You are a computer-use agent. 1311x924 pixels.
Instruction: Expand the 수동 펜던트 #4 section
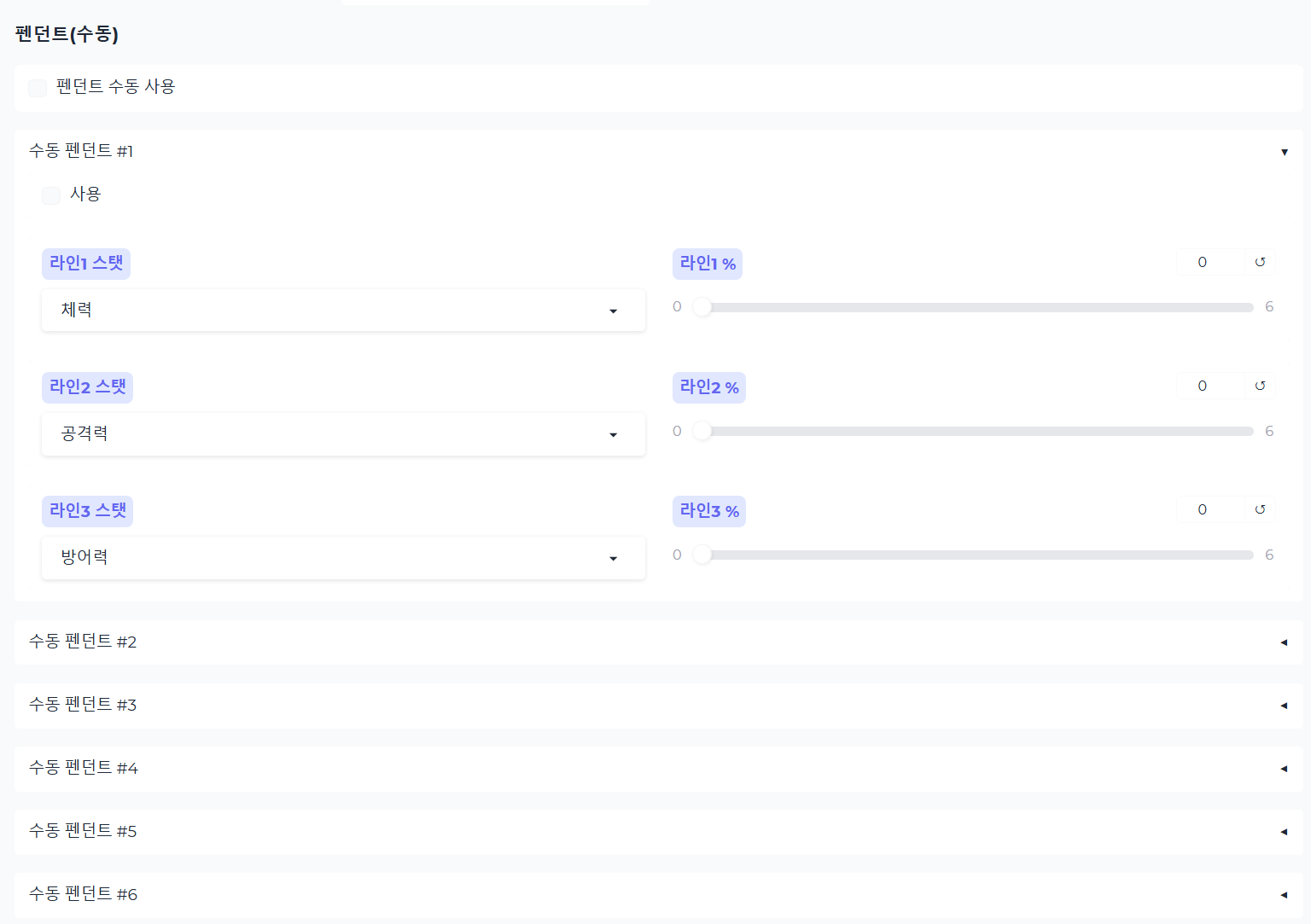pos(1284,769)
